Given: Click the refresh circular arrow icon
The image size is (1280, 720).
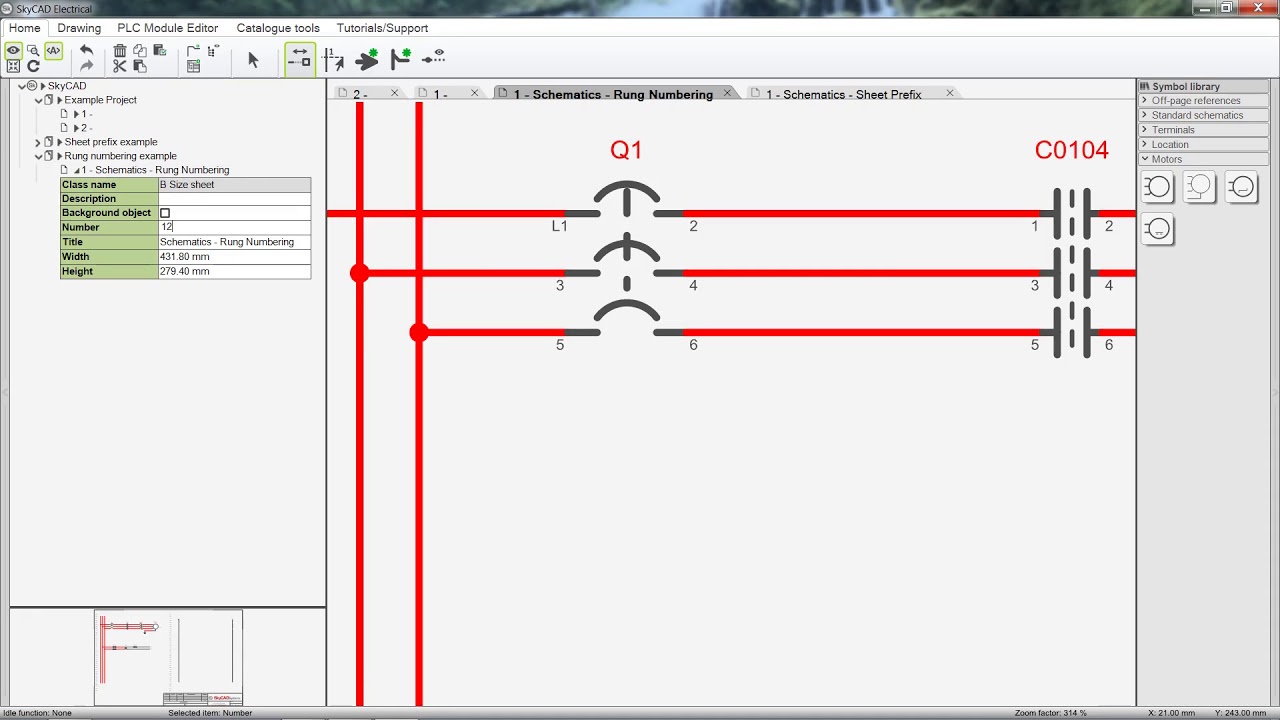Looking at the screenshot, I should pyautogui.click(x=33, y=67).
